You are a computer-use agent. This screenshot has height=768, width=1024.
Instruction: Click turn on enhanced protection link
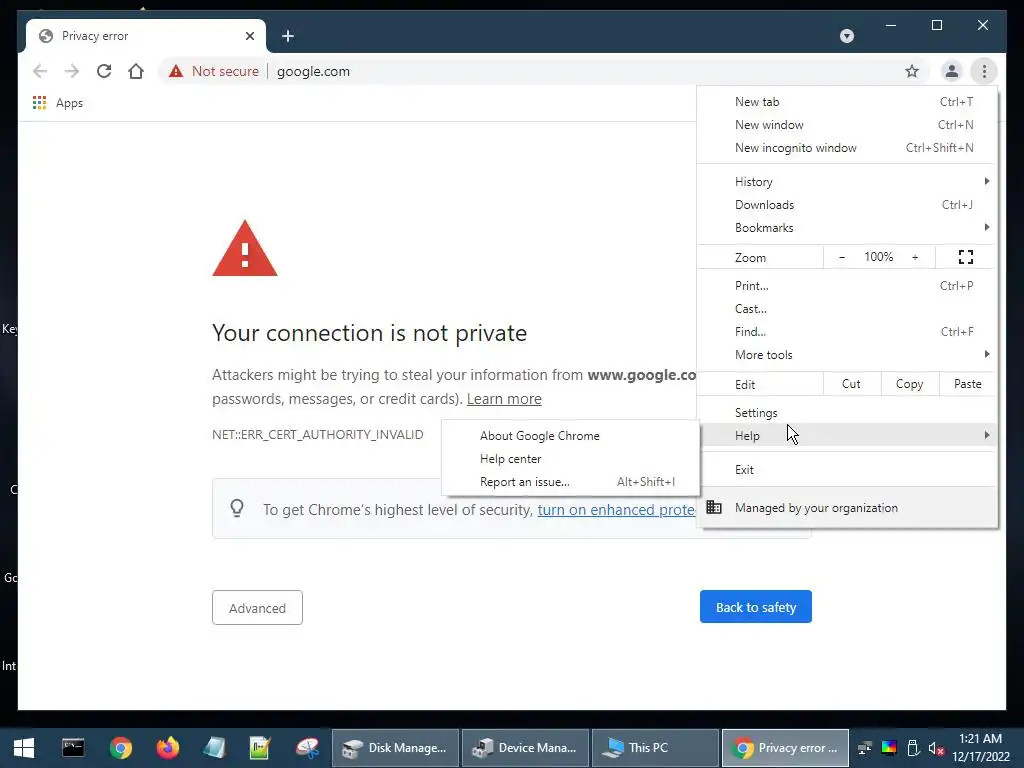pyautogui.click(x=616, y=509)
